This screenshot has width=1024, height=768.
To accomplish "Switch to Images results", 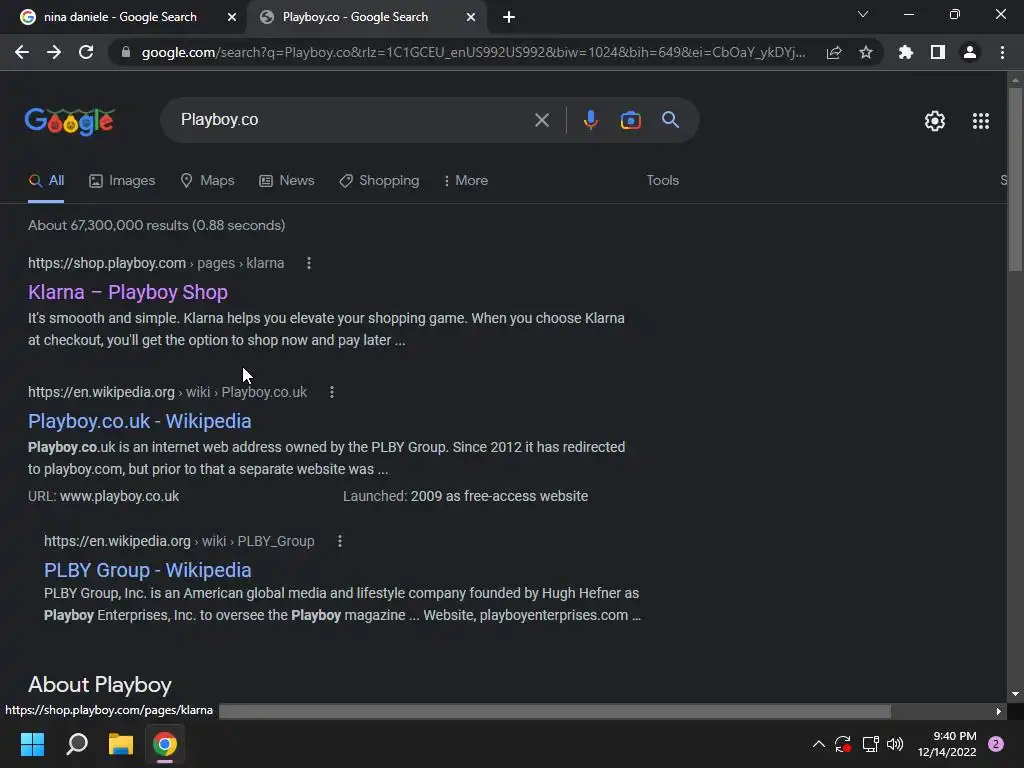I will coord(122,180).
